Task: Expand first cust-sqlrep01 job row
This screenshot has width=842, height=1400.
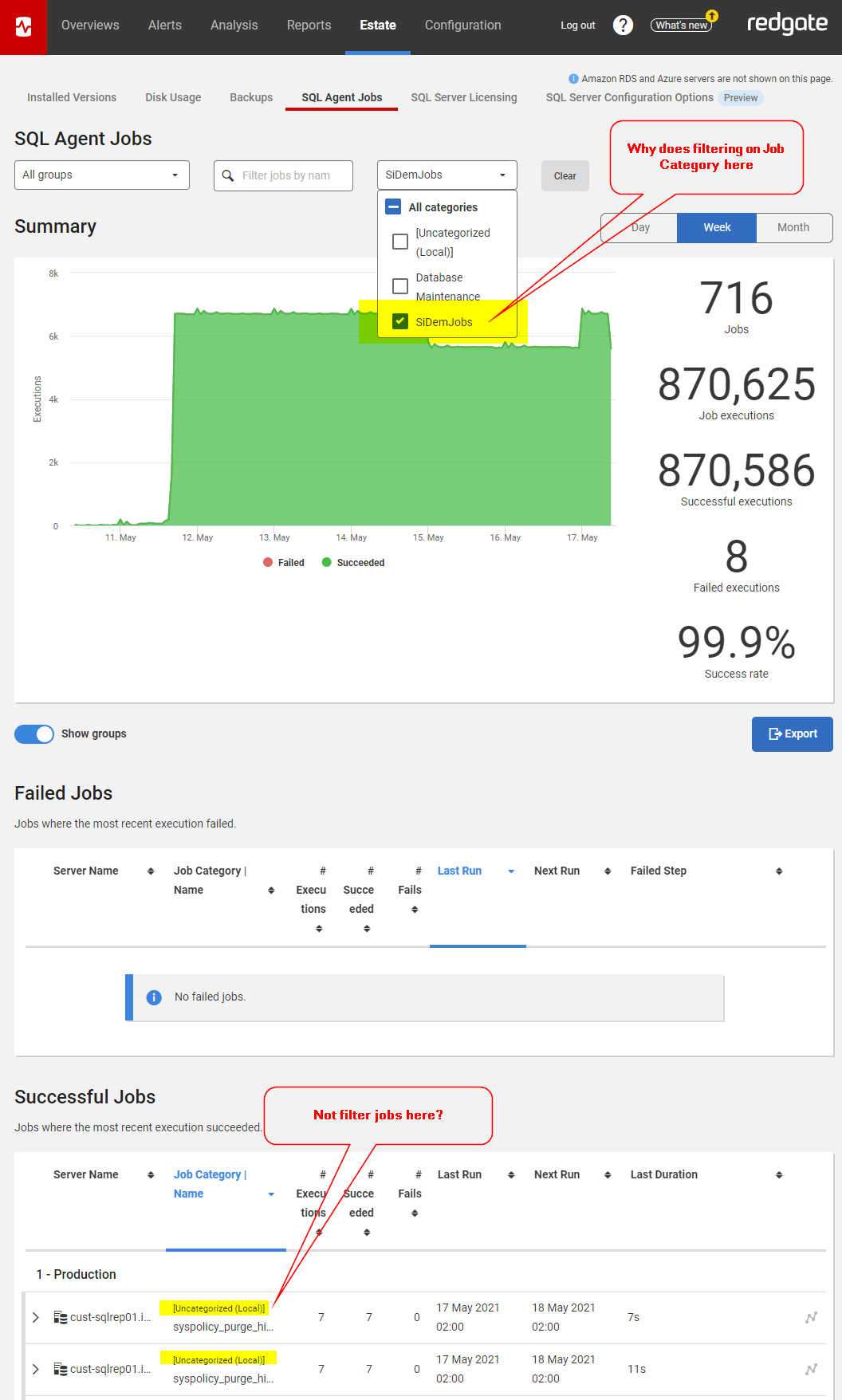Action: 35,1317
